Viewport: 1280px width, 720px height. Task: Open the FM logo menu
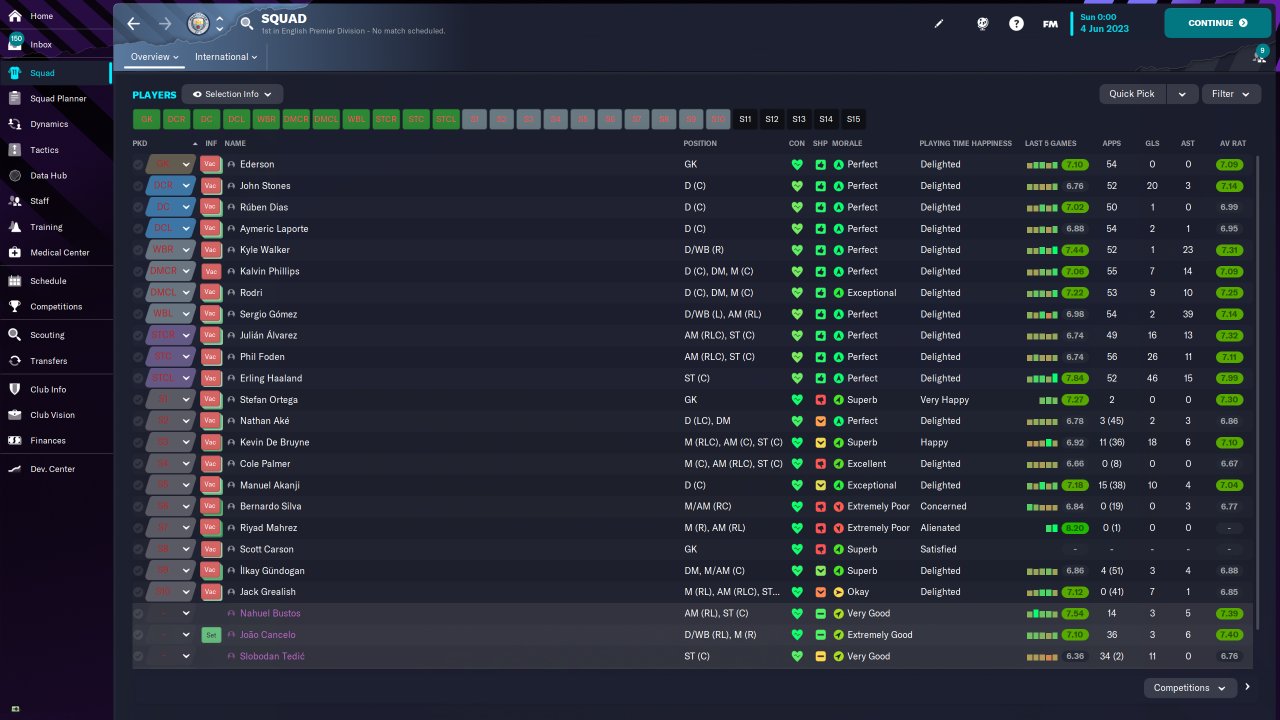coord(1050,23)
